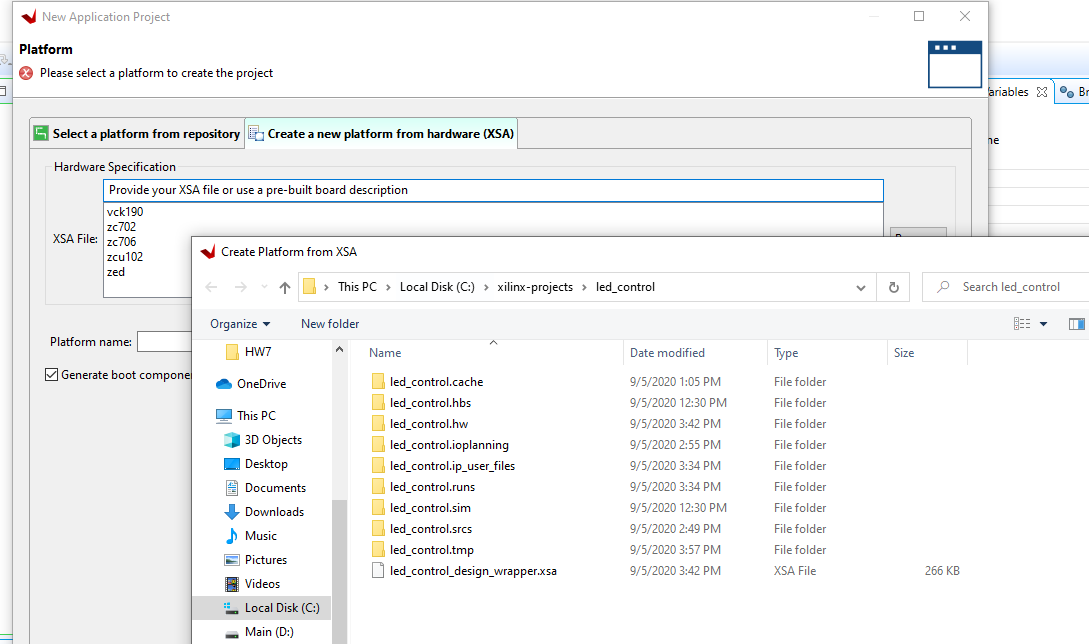
Task: Click the back navigation arrow in file dialog
Action: 212,287
